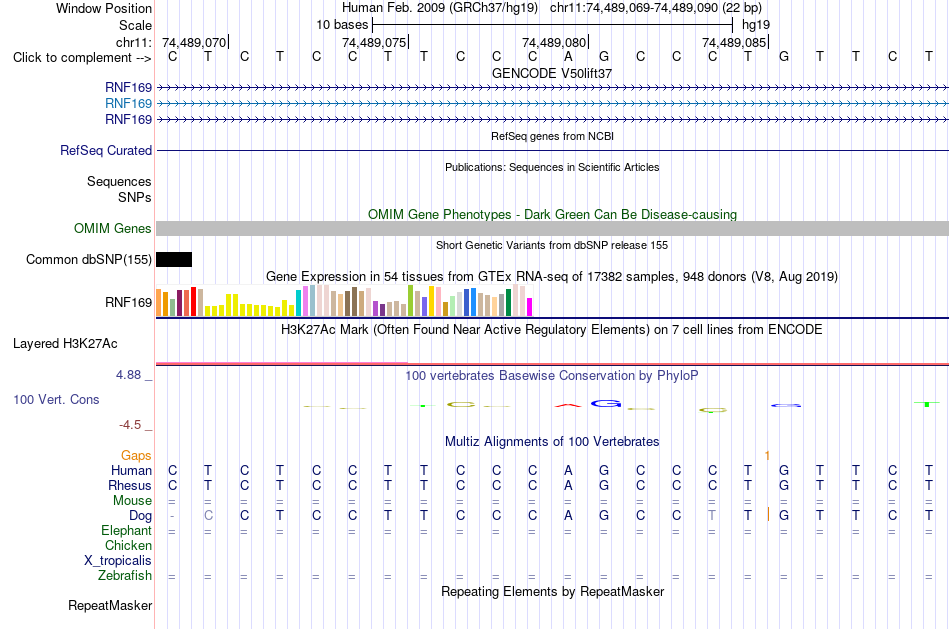Click the light-blue middle RNF169 transcript label
Screen dimensions: 950x629
coord(128,104)
